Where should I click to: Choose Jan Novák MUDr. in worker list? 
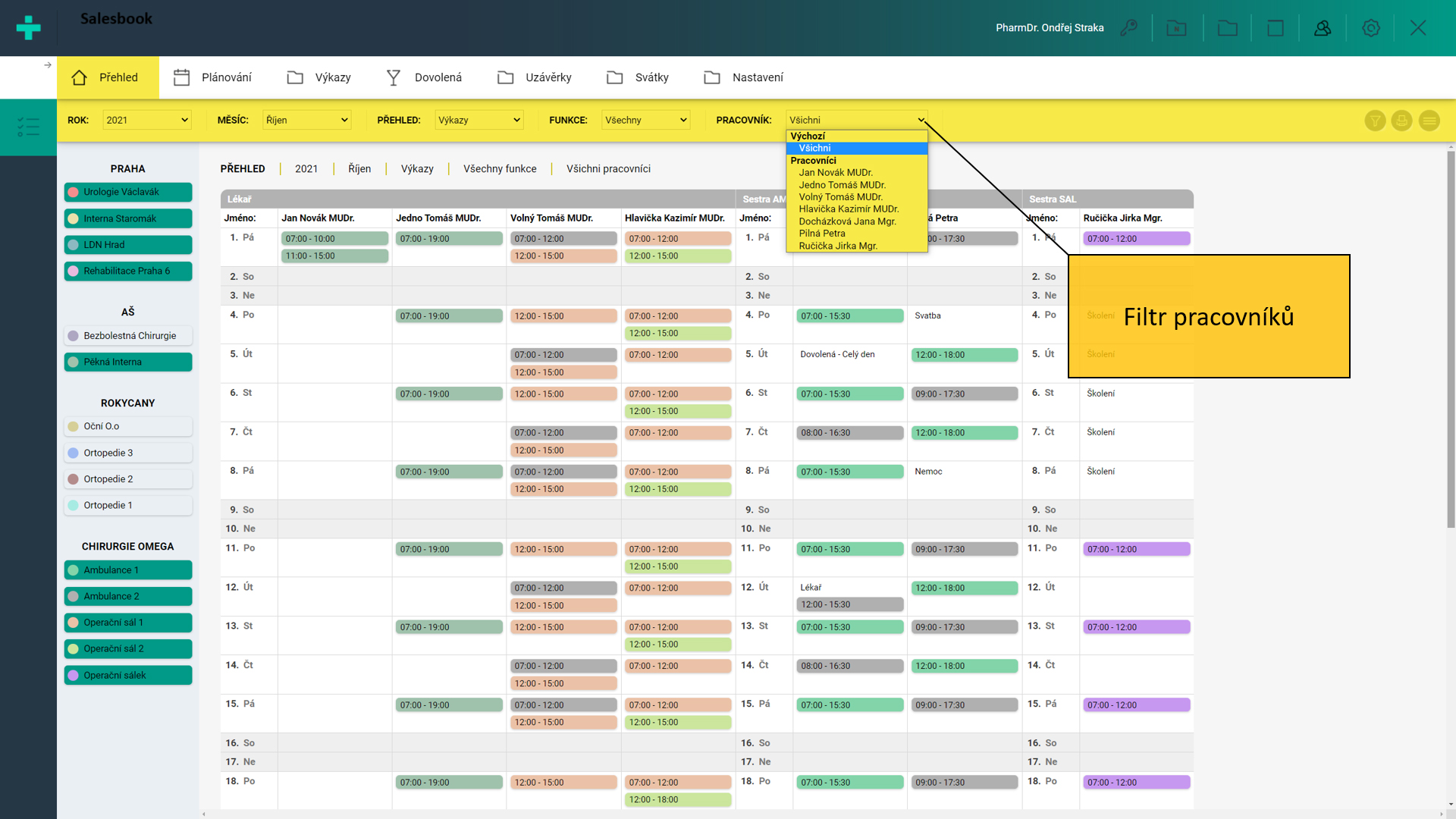(x=835, y=173)
